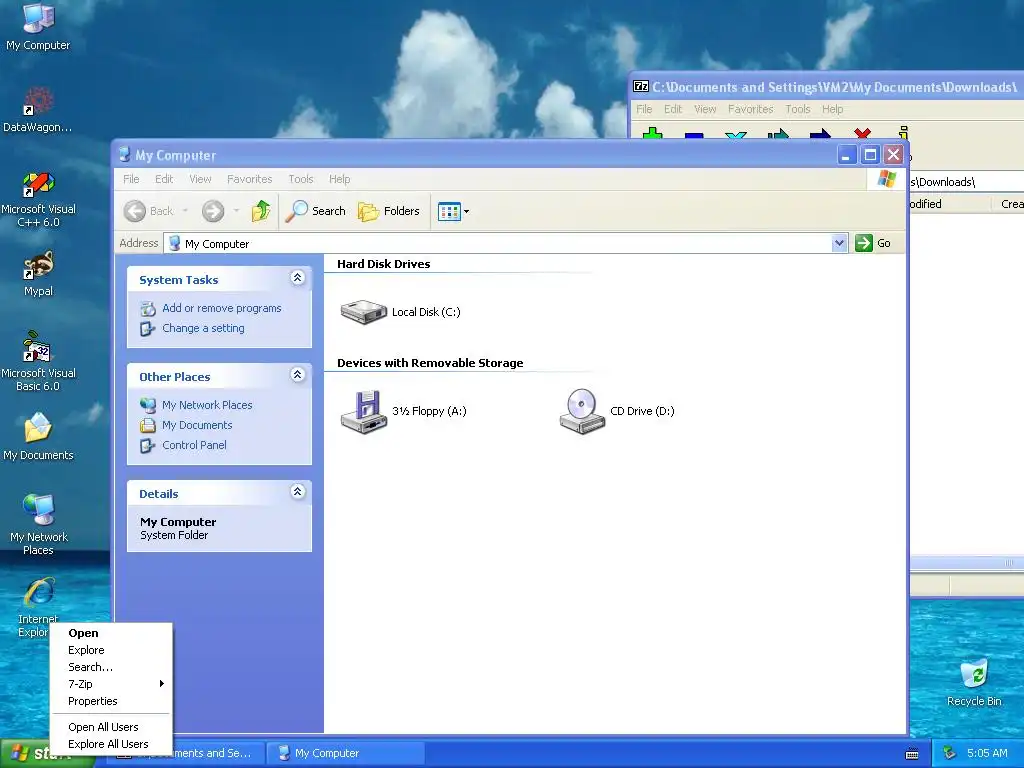This screenshot has height=768, width=1024.
Task: Collapse the System Tasks panel
Action: point(297,278)
